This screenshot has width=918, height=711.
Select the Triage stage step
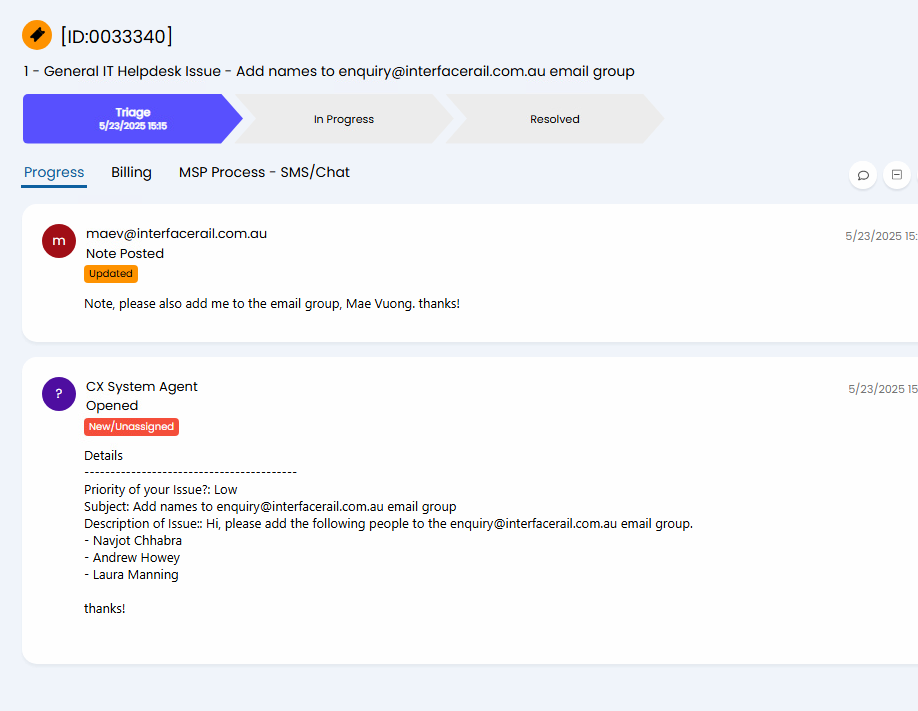click(x=133, y=119)
